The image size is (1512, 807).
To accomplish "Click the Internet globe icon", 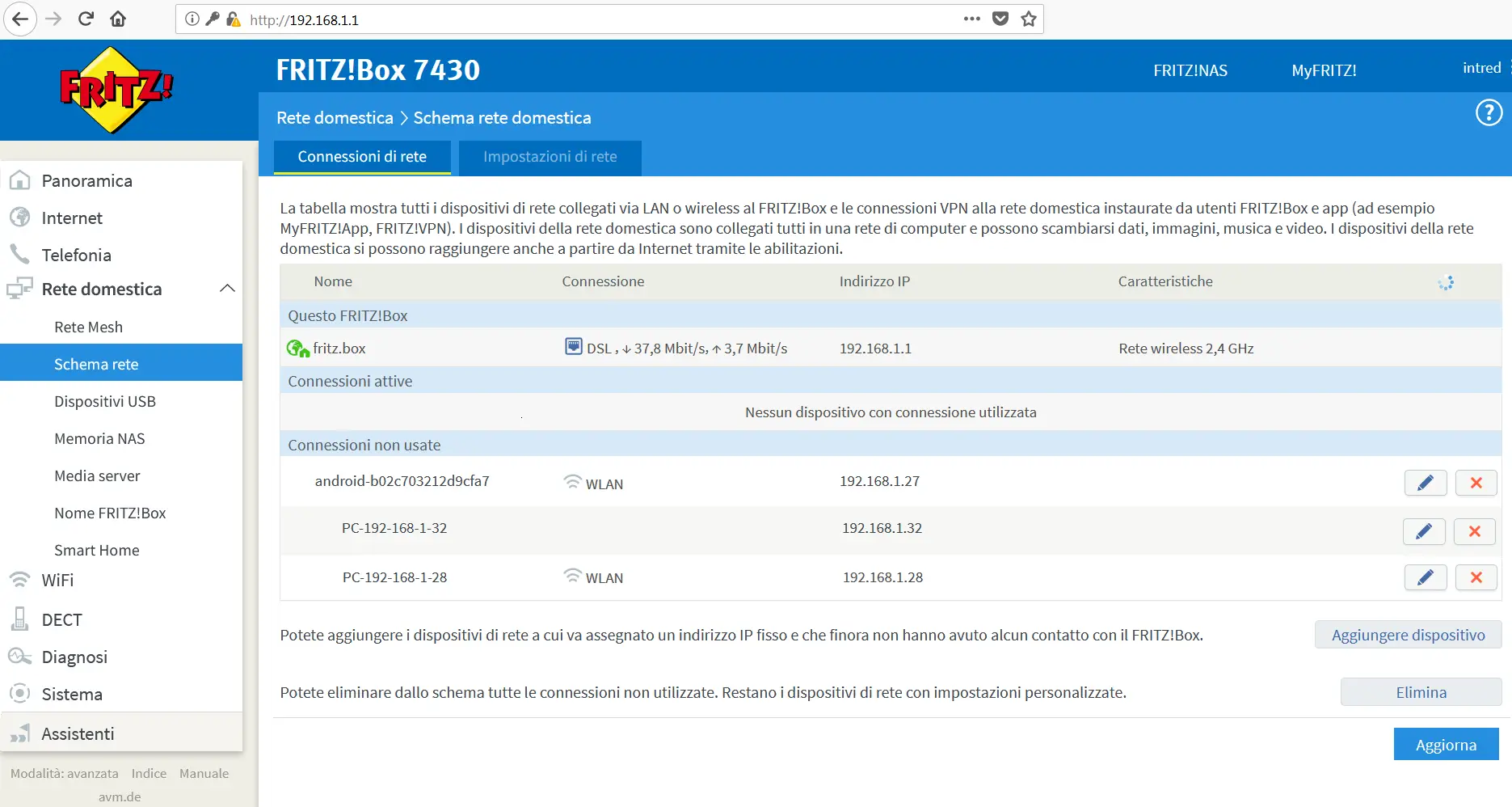I will click(x=19, y=218).
